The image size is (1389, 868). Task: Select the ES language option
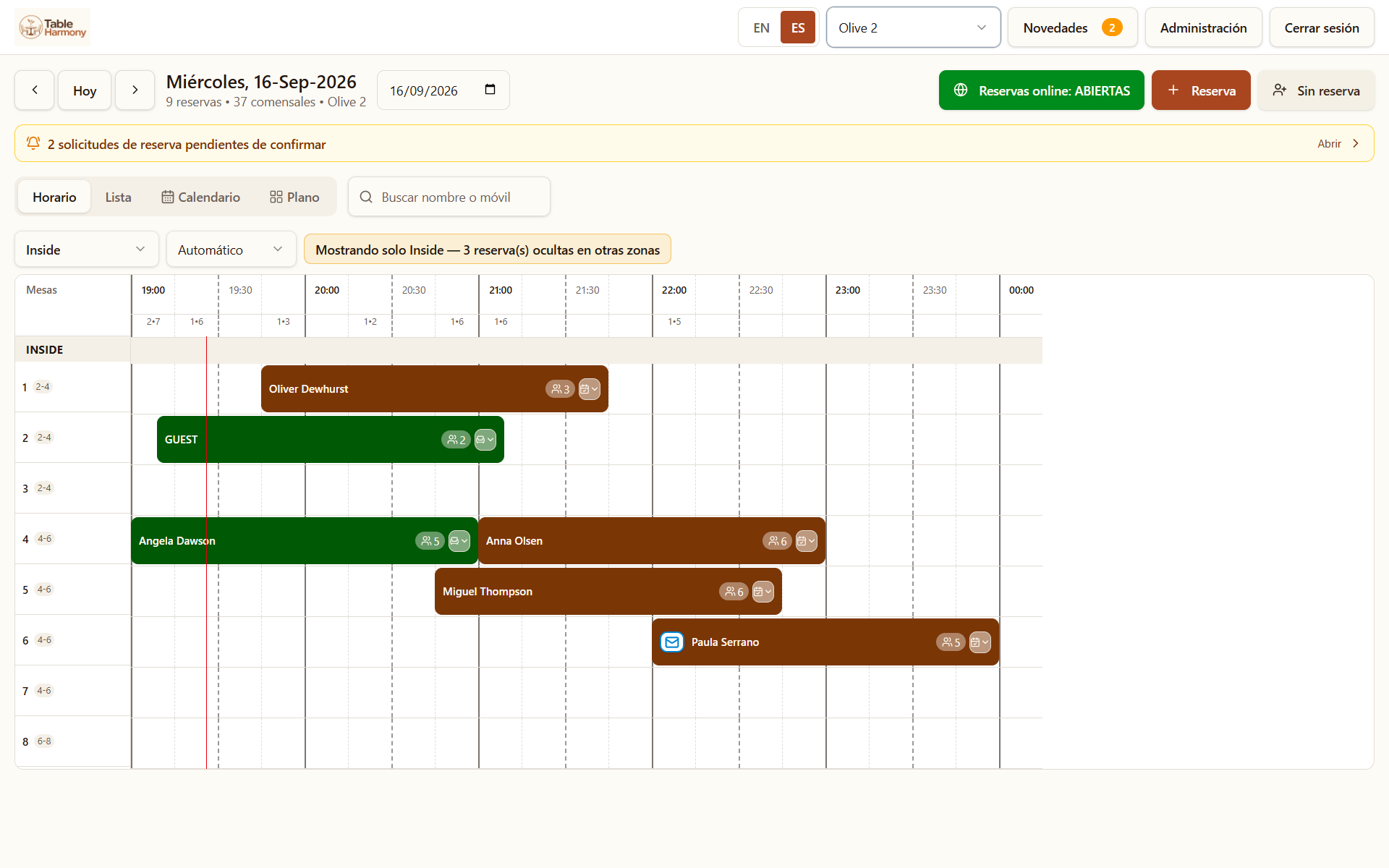coord(798,27)
